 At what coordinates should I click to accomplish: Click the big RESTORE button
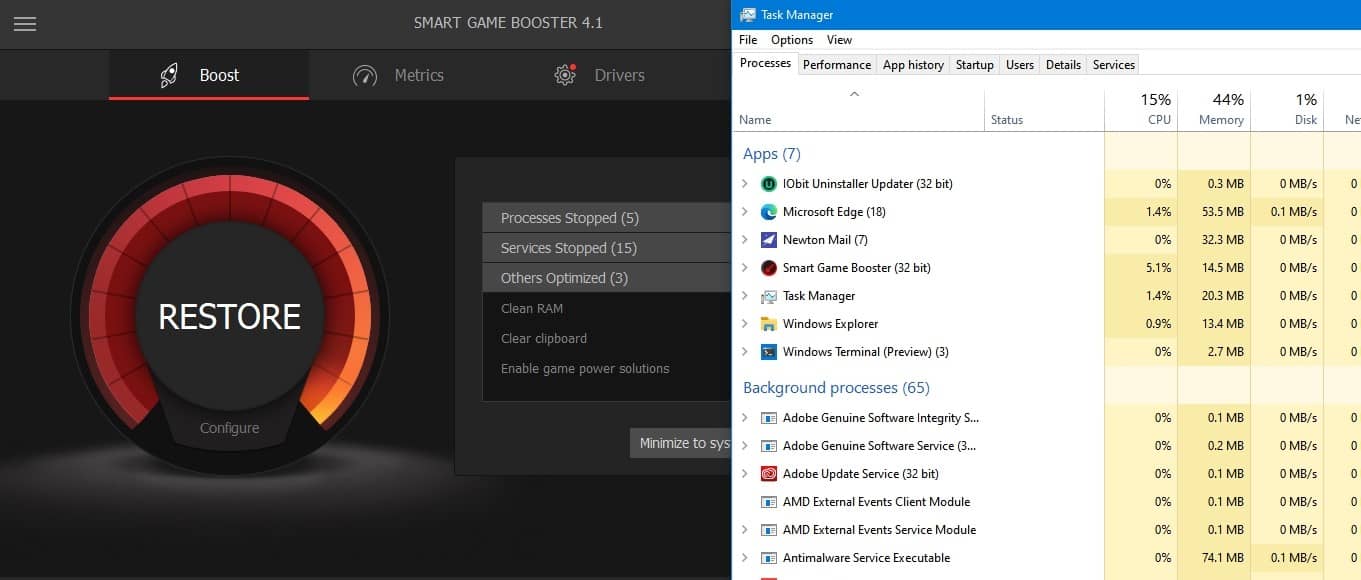[229, 316]
